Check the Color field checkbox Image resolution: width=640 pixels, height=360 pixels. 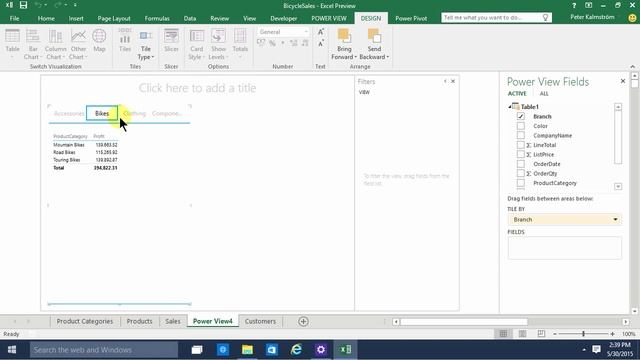[x=521, y=126]
